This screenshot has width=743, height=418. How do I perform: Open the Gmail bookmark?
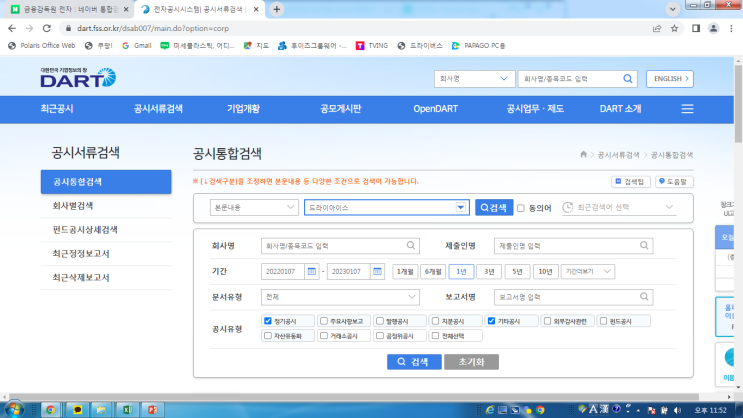click(136, 45)
